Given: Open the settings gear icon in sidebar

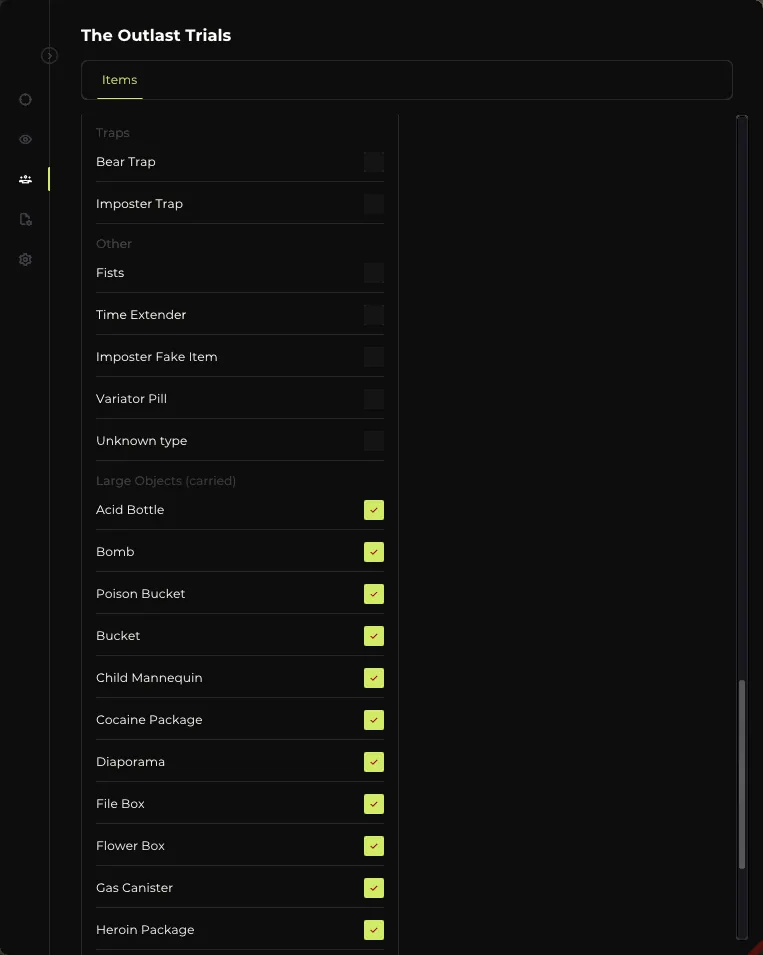Looking at the screenshot, I should (26, 259).
